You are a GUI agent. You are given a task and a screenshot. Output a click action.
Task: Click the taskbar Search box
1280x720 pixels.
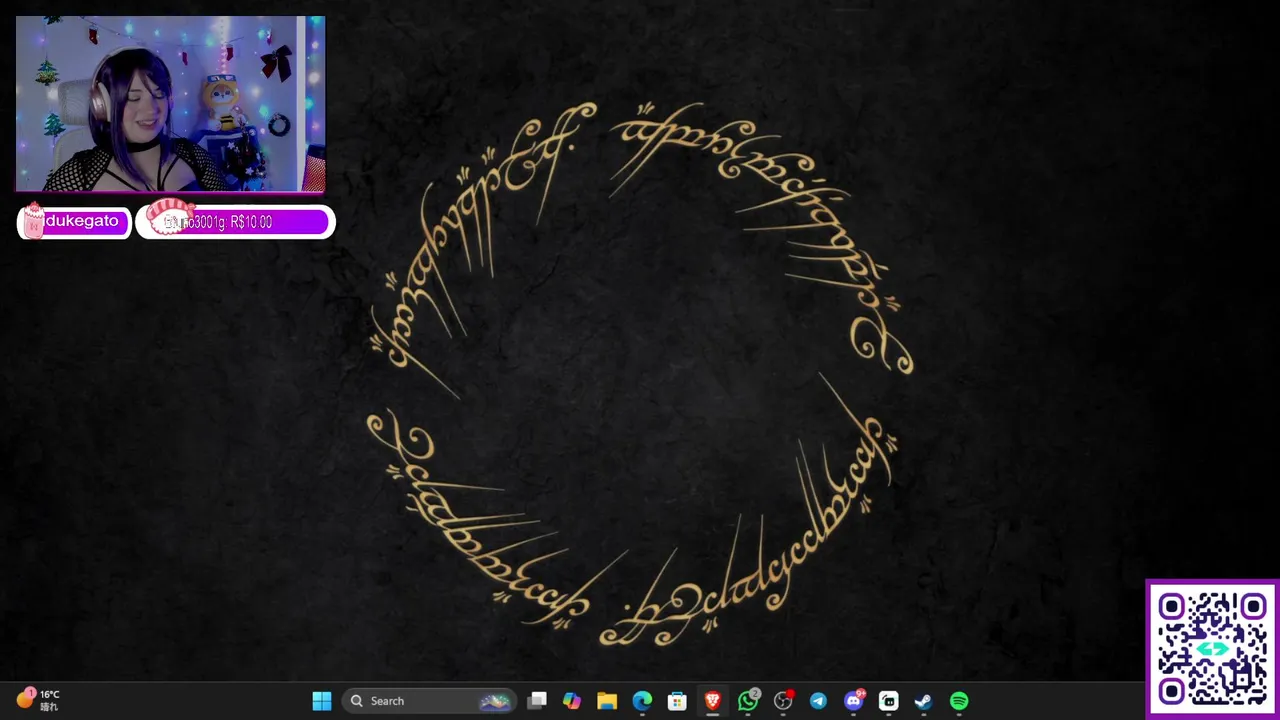coord(429,701)
